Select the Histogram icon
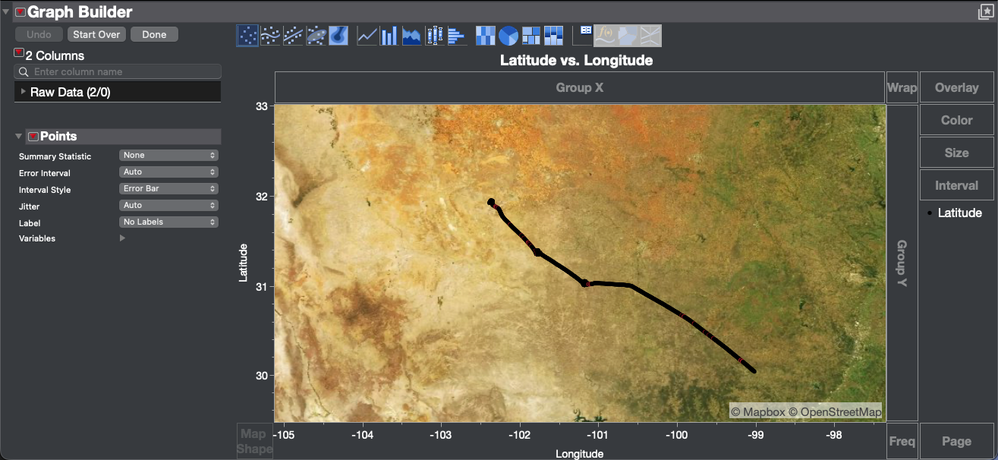998x460 pixels. pyautogui.click(x=457, y=36)
